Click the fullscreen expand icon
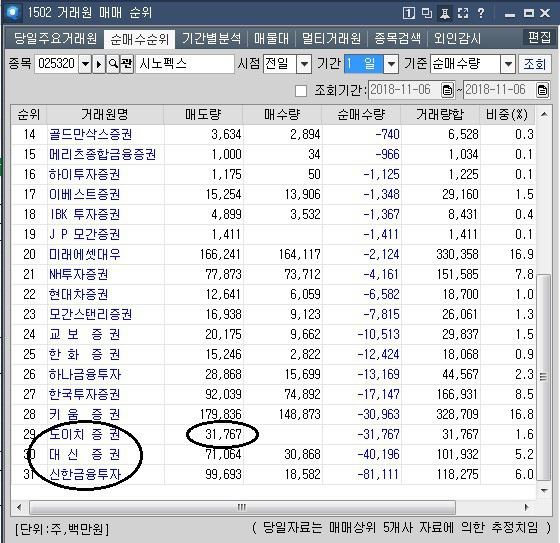This screenshot has height=543, width=560. [463, 13]
